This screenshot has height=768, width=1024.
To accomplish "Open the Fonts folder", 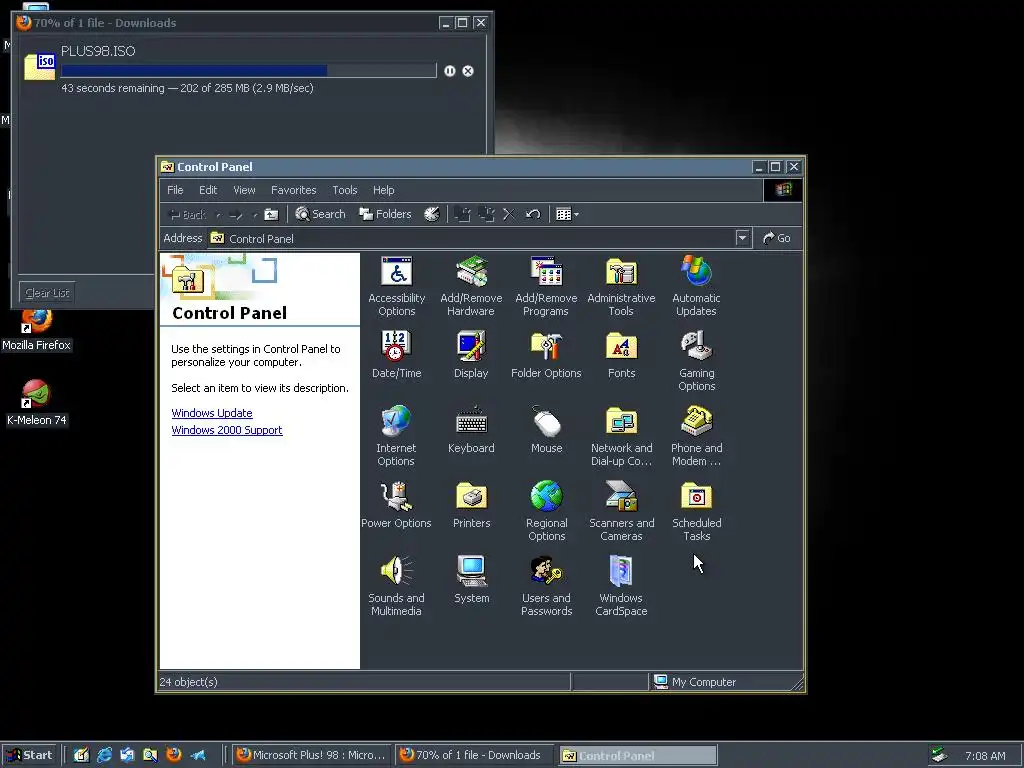I will pyautogui.click(x=621, y=355).
